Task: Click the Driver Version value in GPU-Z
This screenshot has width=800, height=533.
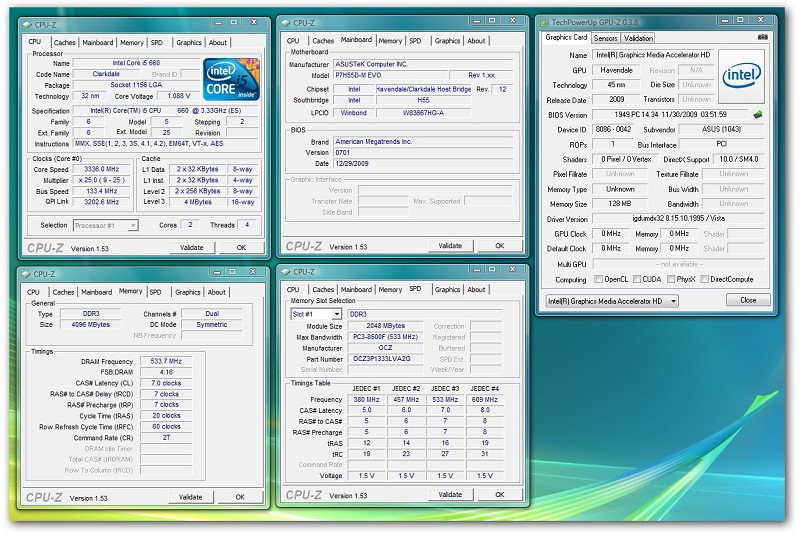Action: coord(679,219)
